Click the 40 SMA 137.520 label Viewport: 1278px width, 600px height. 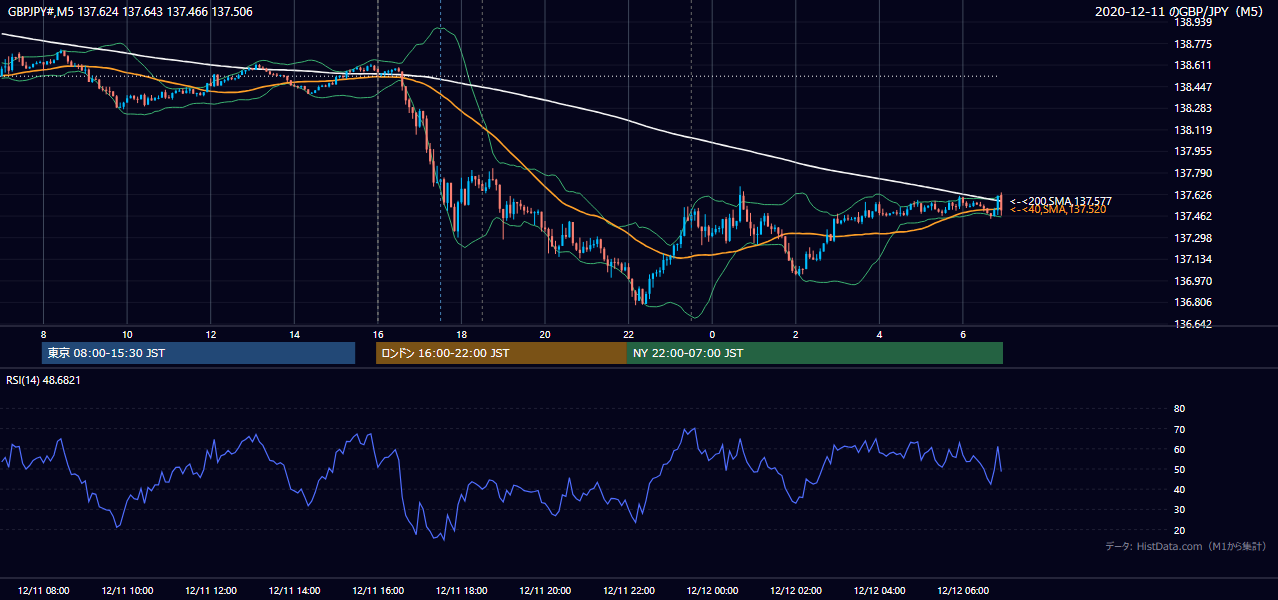tap(1057, 210)
